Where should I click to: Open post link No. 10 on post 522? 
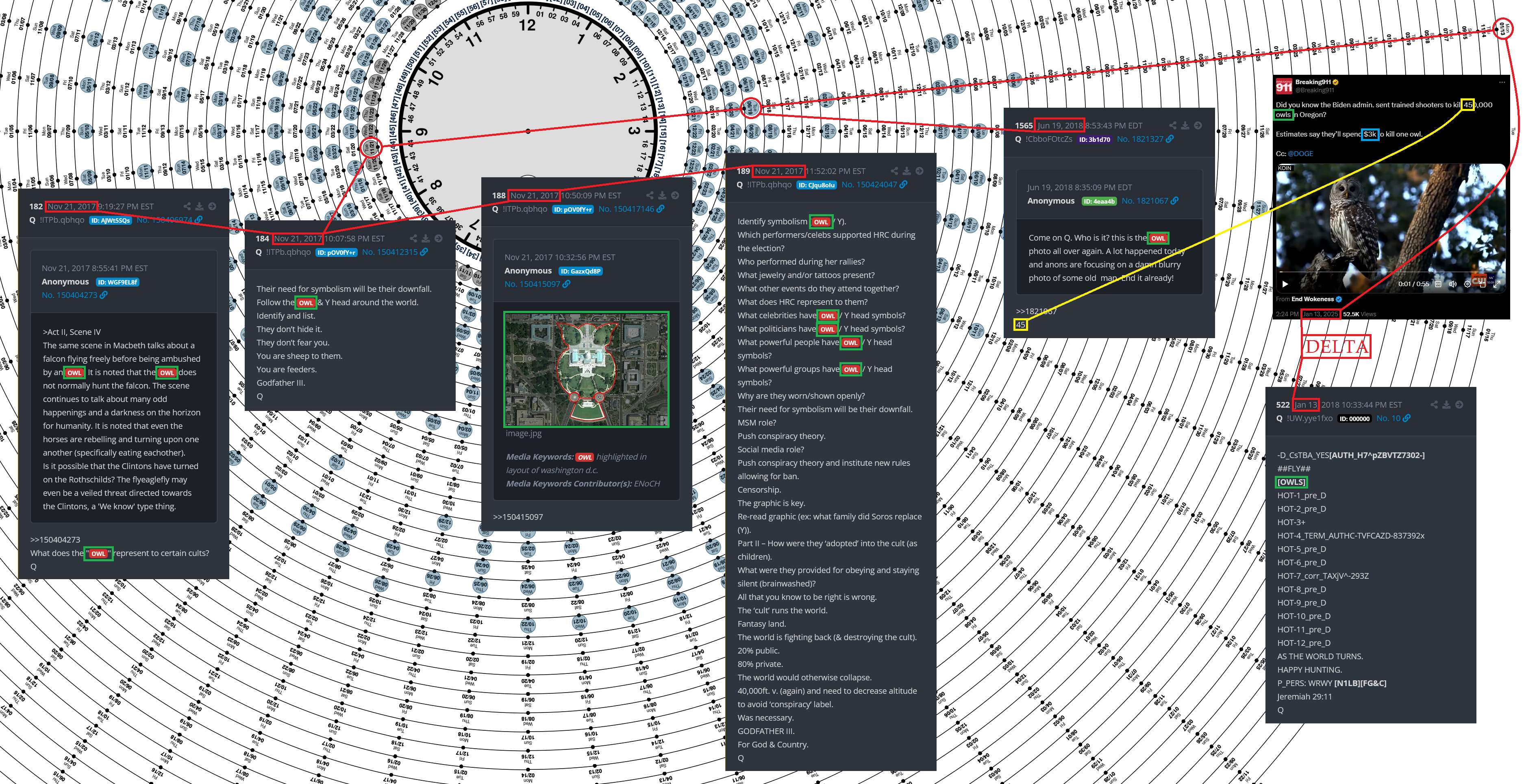[1393, 418]
